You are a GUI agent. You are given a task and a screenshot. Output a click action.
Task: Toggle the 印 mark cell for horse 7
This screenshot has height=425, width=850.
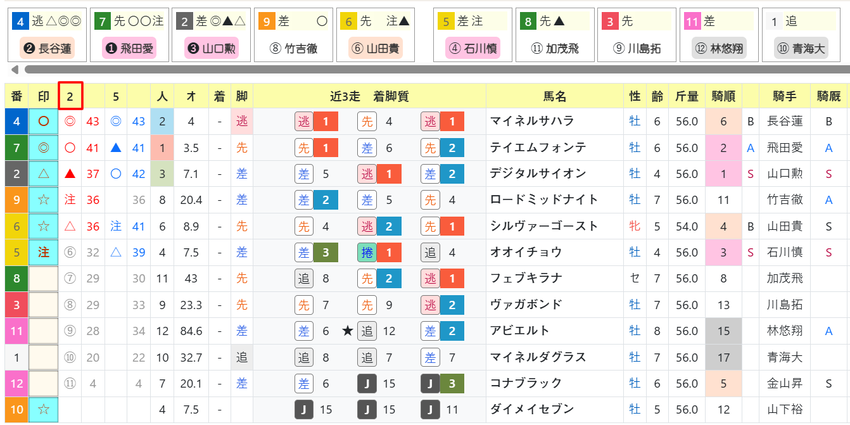(x=44, y=147)
